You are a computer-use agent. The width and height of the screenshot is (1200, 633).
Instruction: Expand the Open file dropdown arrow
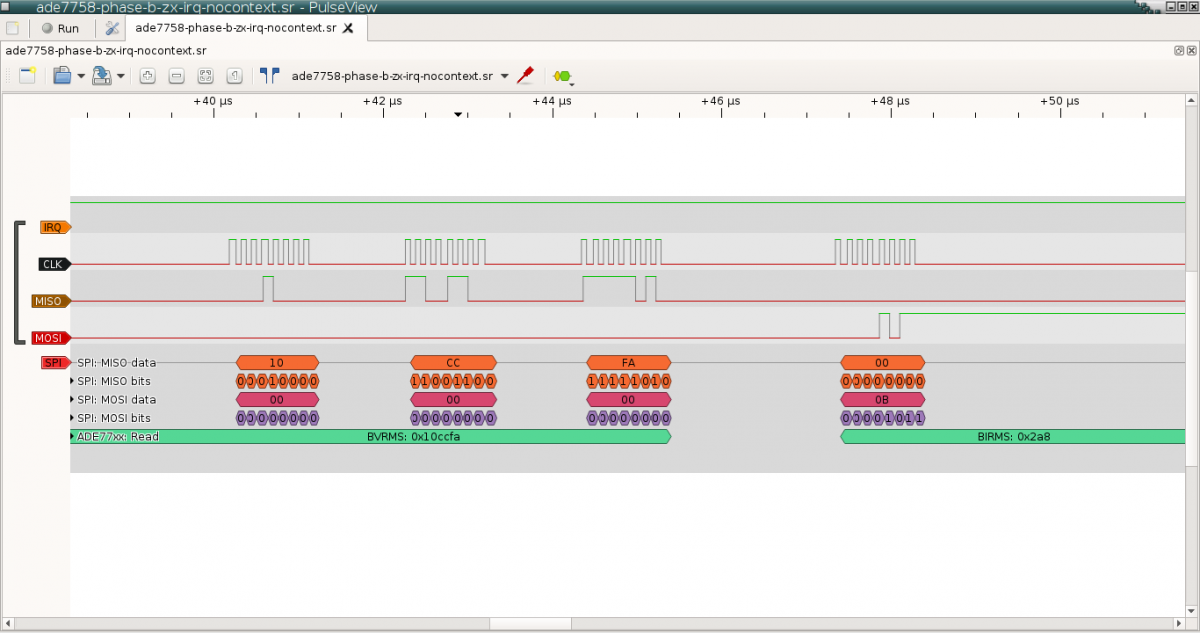click(x=81, y=76)
